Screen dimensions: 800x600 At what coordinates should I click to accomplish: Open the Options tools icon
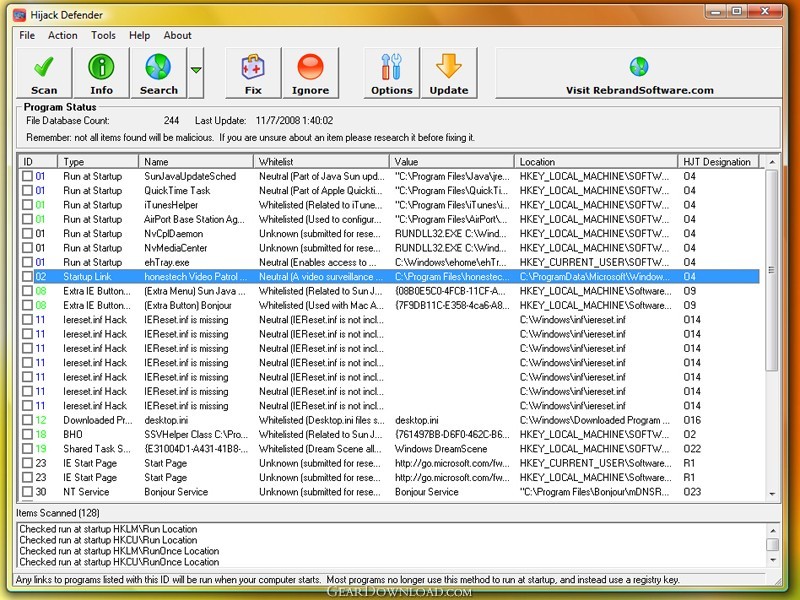tap(392, 73)
